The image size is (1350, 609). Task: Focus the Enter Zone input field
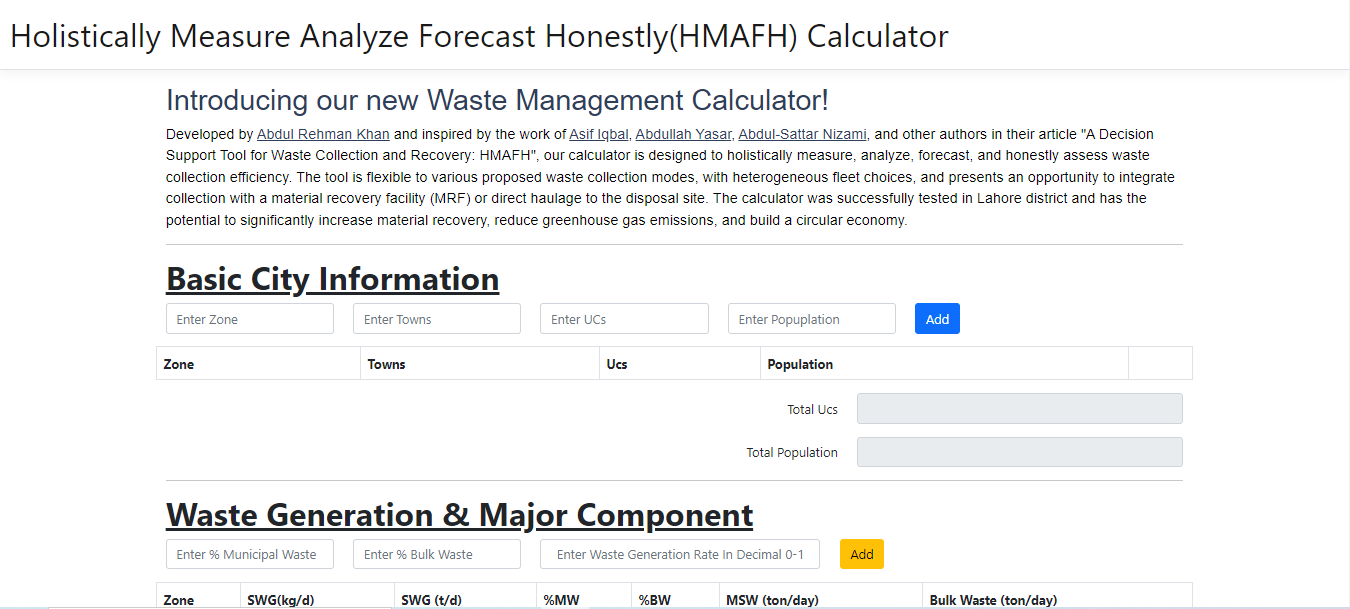pyautogui.click(x=250, y=319)
